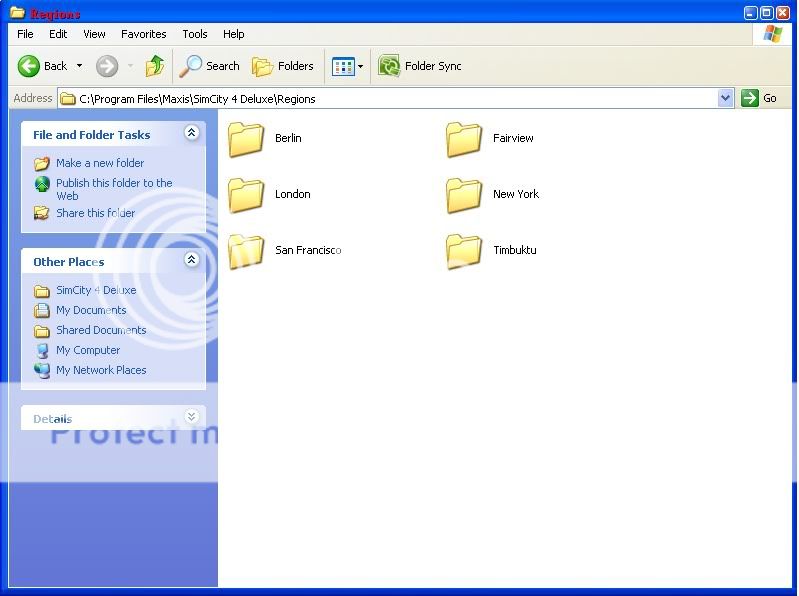Click the Fairview folder icon
This screenshot has width=799, height=596.
coord(464,139)
